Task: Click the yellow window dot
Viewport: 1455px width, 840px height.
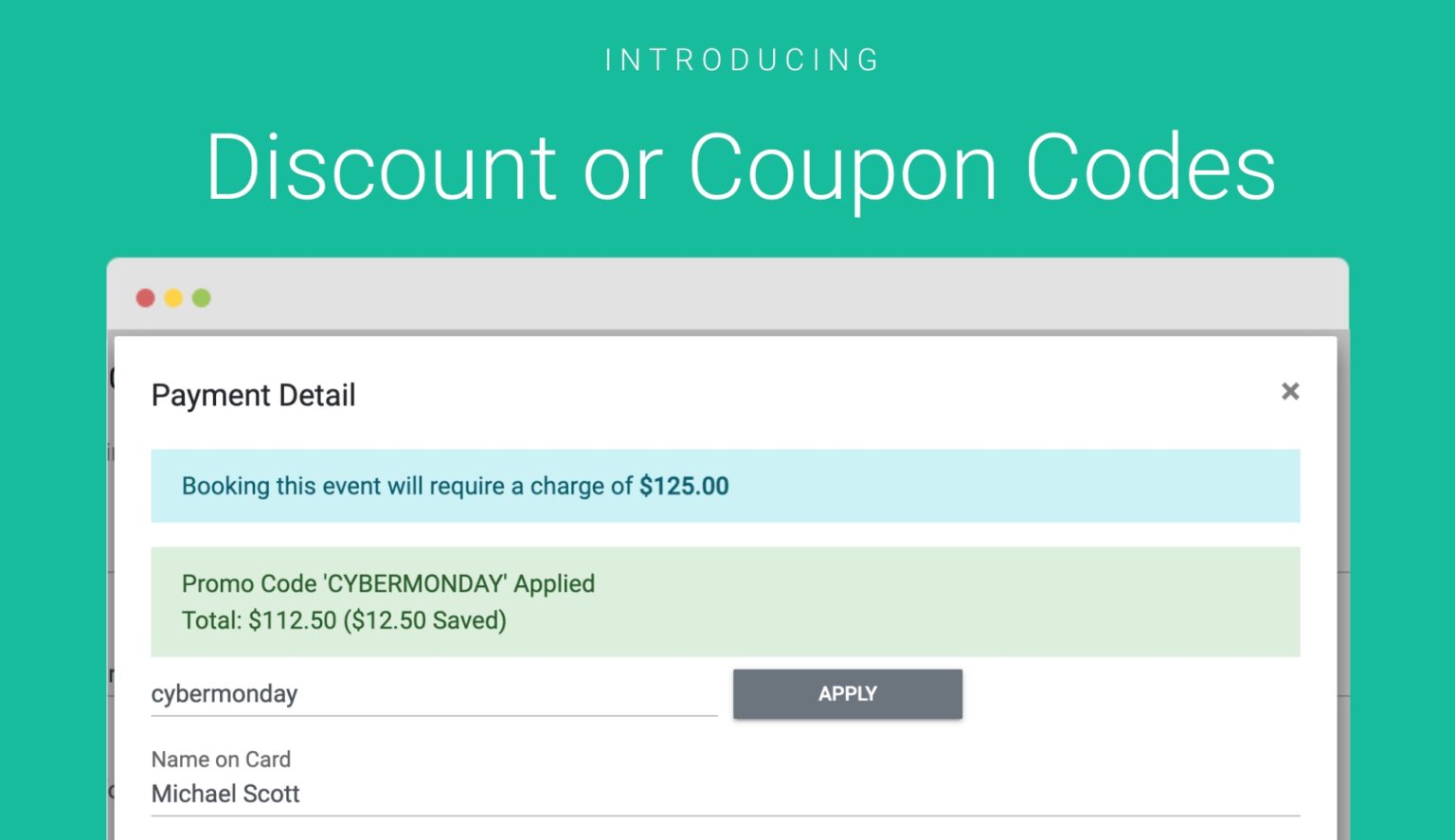Action: point(173,297)
